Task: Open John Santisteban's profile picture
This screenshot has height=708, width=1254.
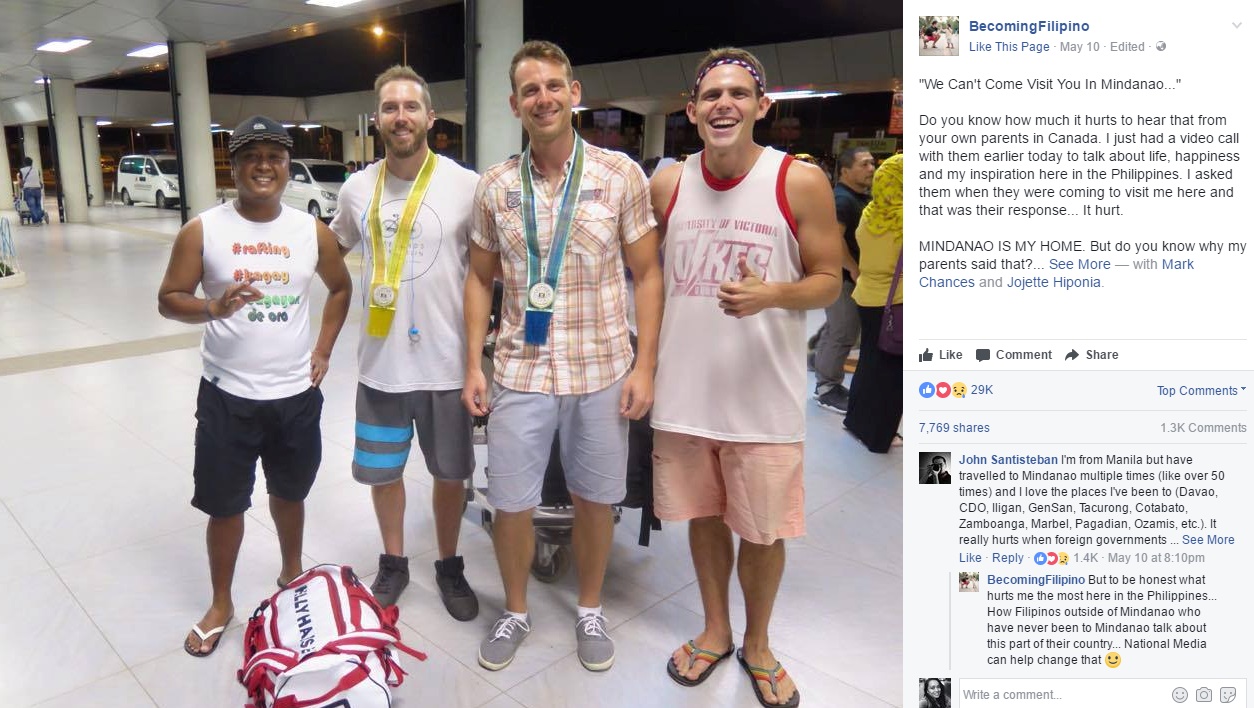Action: [x=935, y=468]
